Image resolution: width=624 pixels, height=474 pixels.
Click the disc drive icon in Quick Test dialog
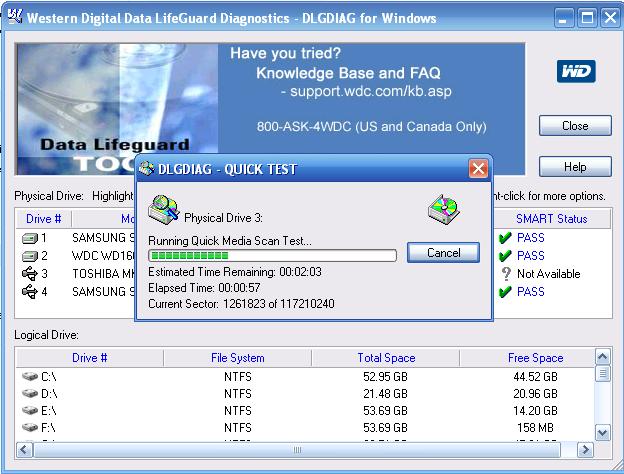(x=443, y=209)
